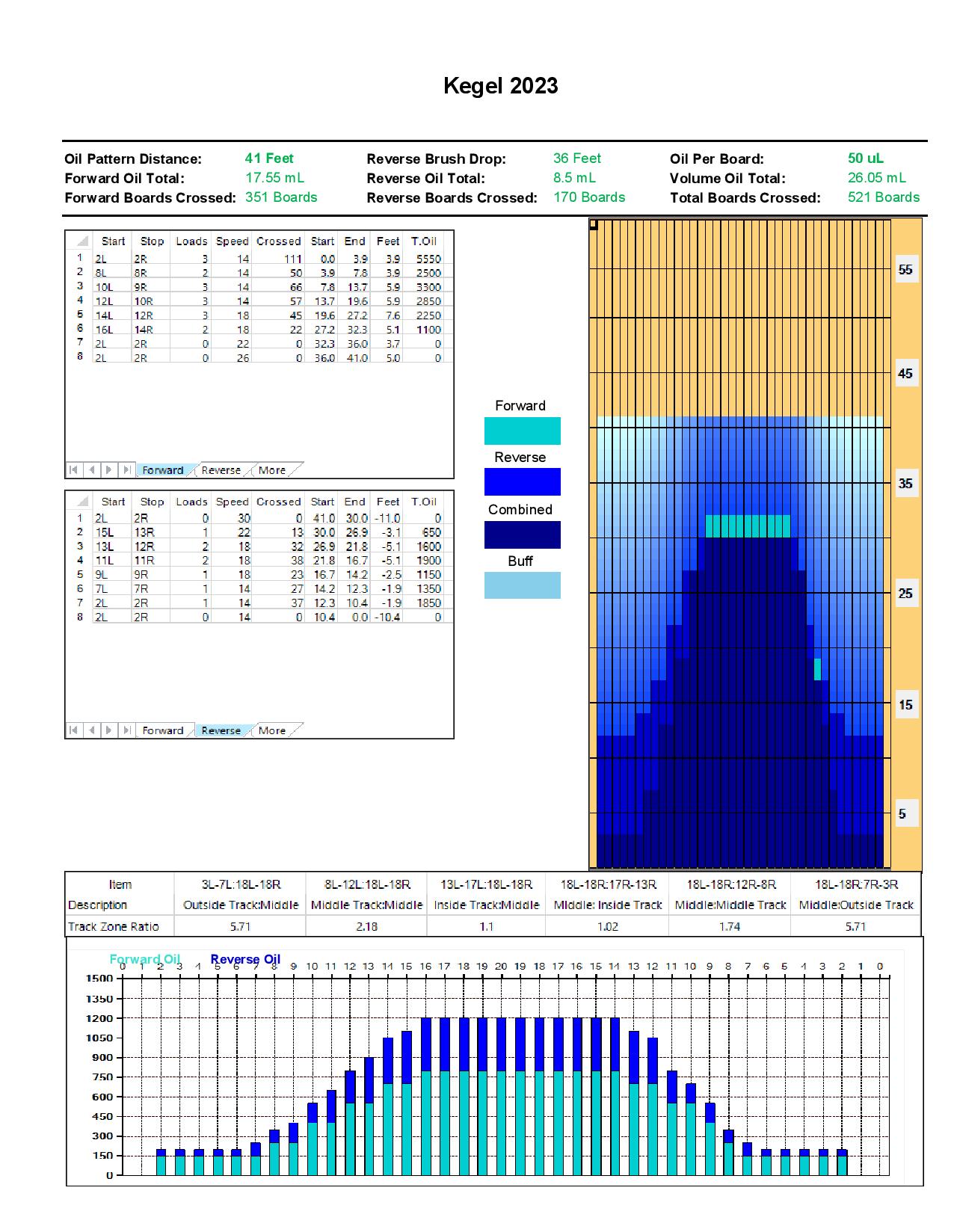Screen dimensions: 954x1232
Task: Click first-sheet arrow in lower table navigator
Action: pos(73,730)
